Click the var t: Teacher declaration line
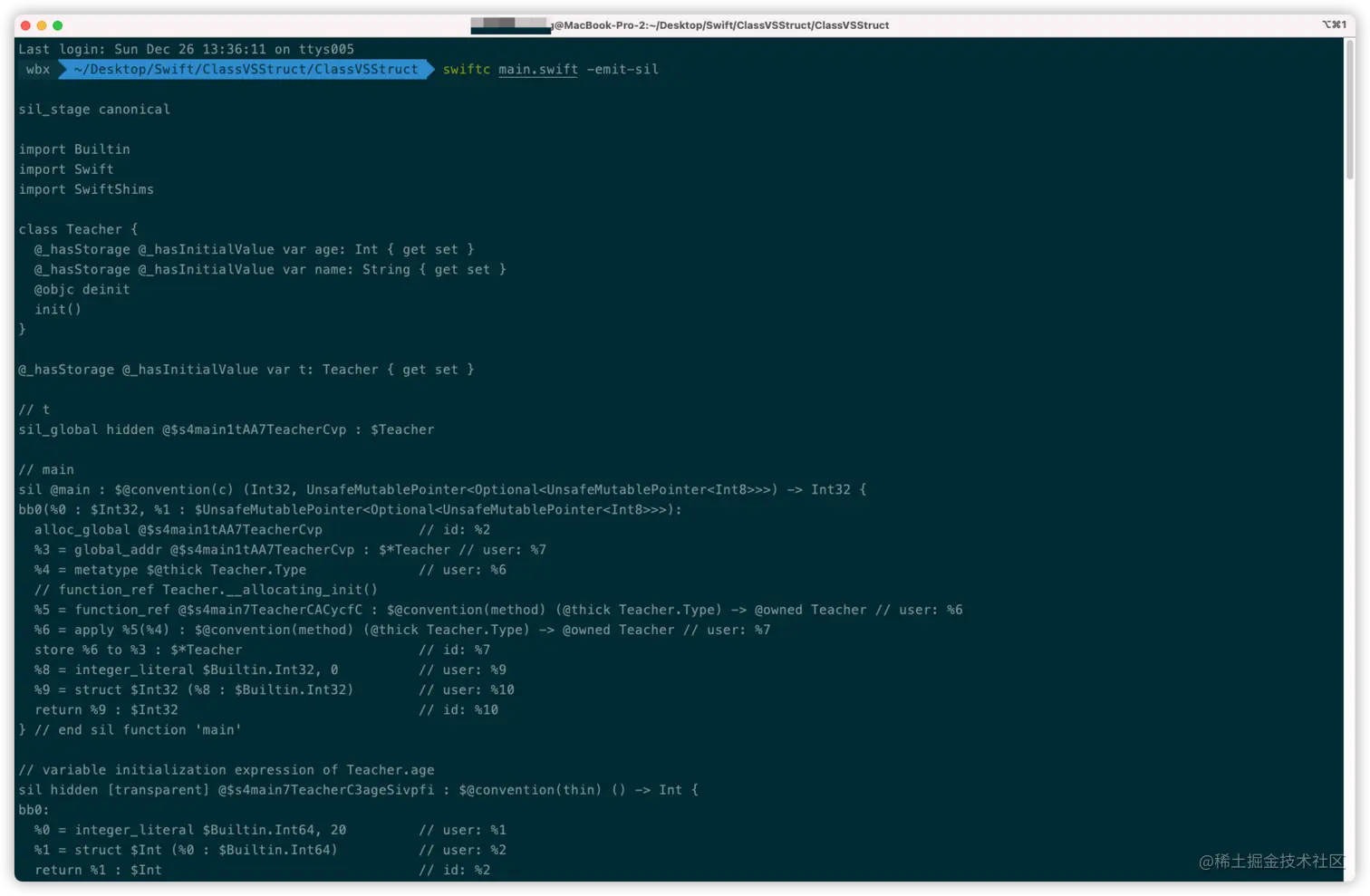Screen dimensions: 1370x896 246,370
